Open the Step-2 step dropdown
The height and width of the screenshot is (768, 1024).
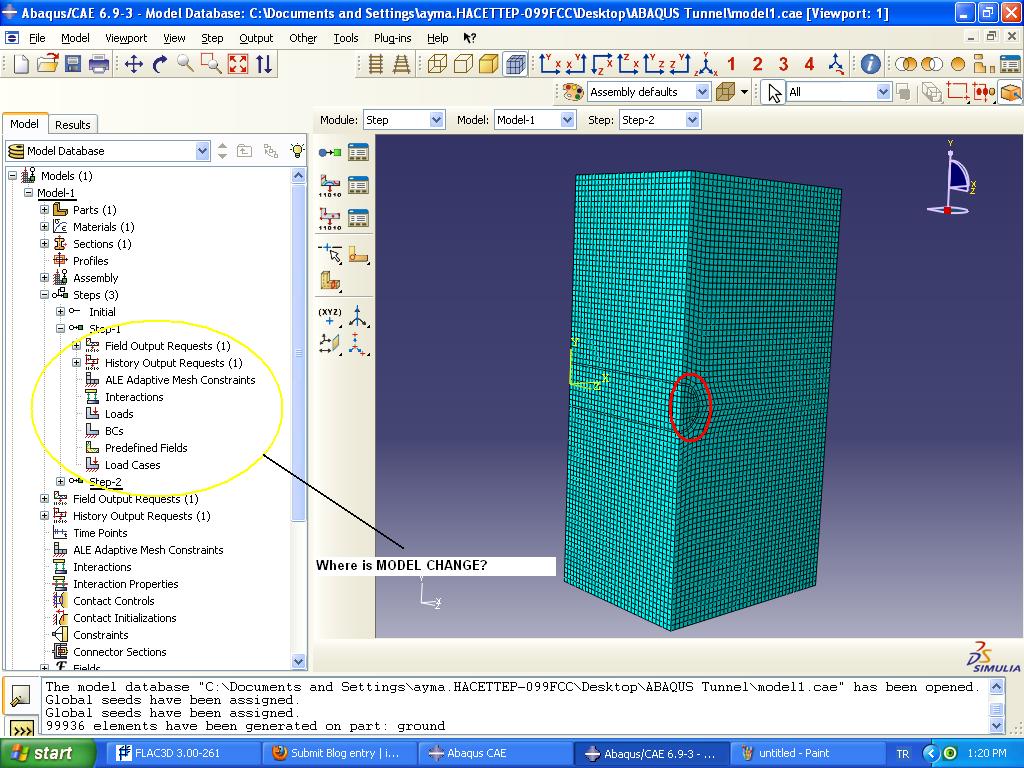pos(691,120)
